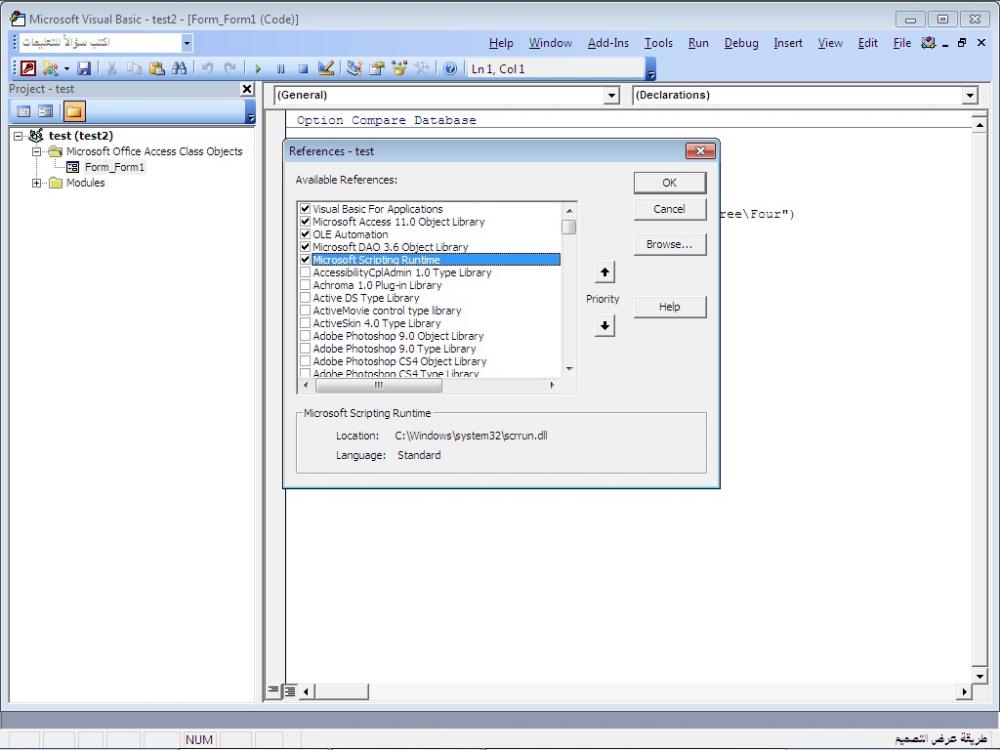Open the Window menu
1000x750 pixels.
coord(550,43)
